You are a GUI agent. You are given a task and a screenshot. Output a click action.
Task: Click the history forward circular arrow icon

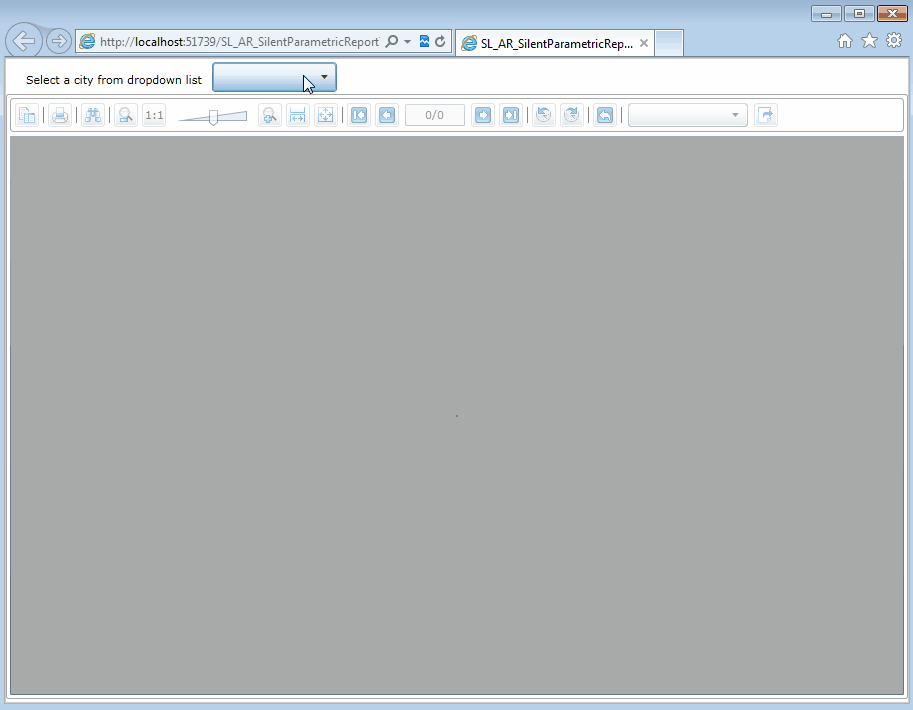click(572, 115)
